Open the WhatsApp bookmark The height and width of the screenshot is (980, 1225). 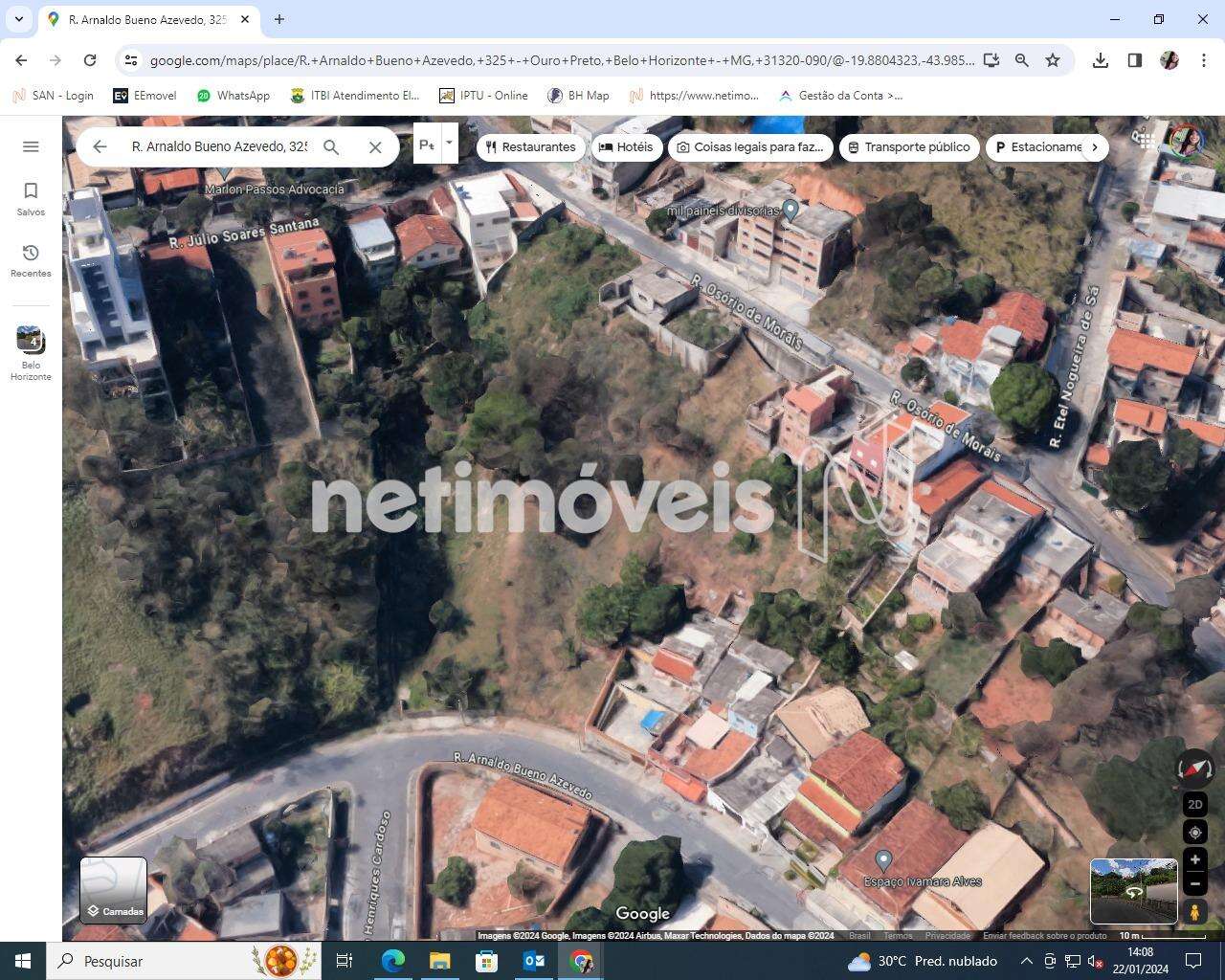tap(233, 96)
